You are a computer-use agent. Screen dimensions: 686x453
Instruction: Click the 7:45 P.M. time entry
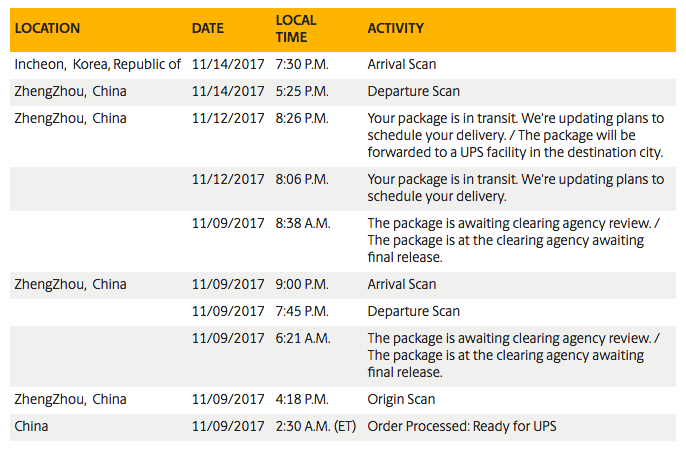point(302,311)
